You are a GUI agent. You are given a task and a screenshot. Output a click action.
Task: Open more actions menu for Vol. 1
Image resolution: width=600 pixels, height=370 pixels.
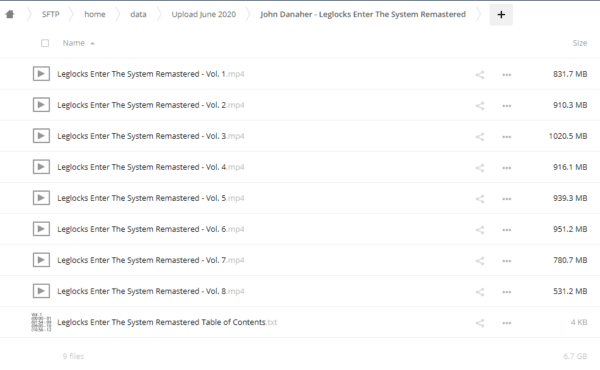(507, 75)
